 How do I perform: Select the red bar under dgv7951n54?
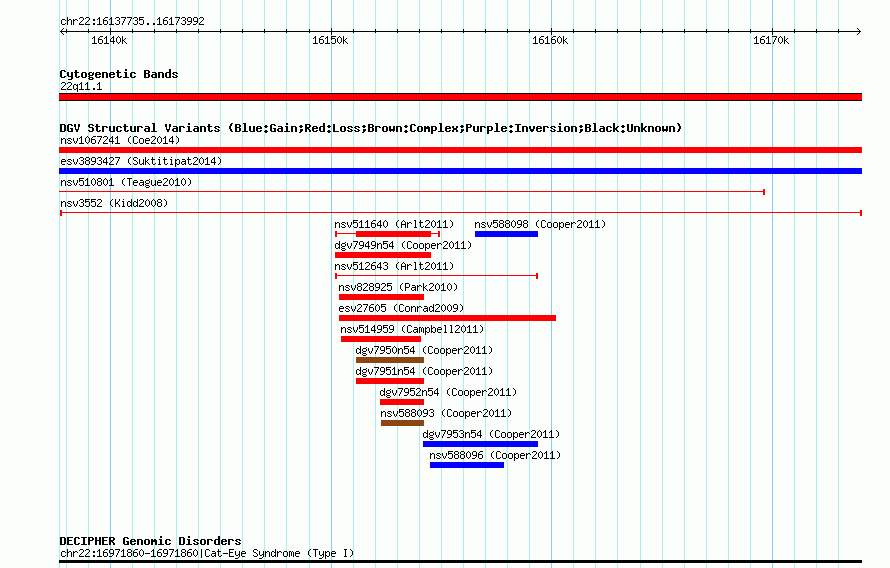[390, 381]
